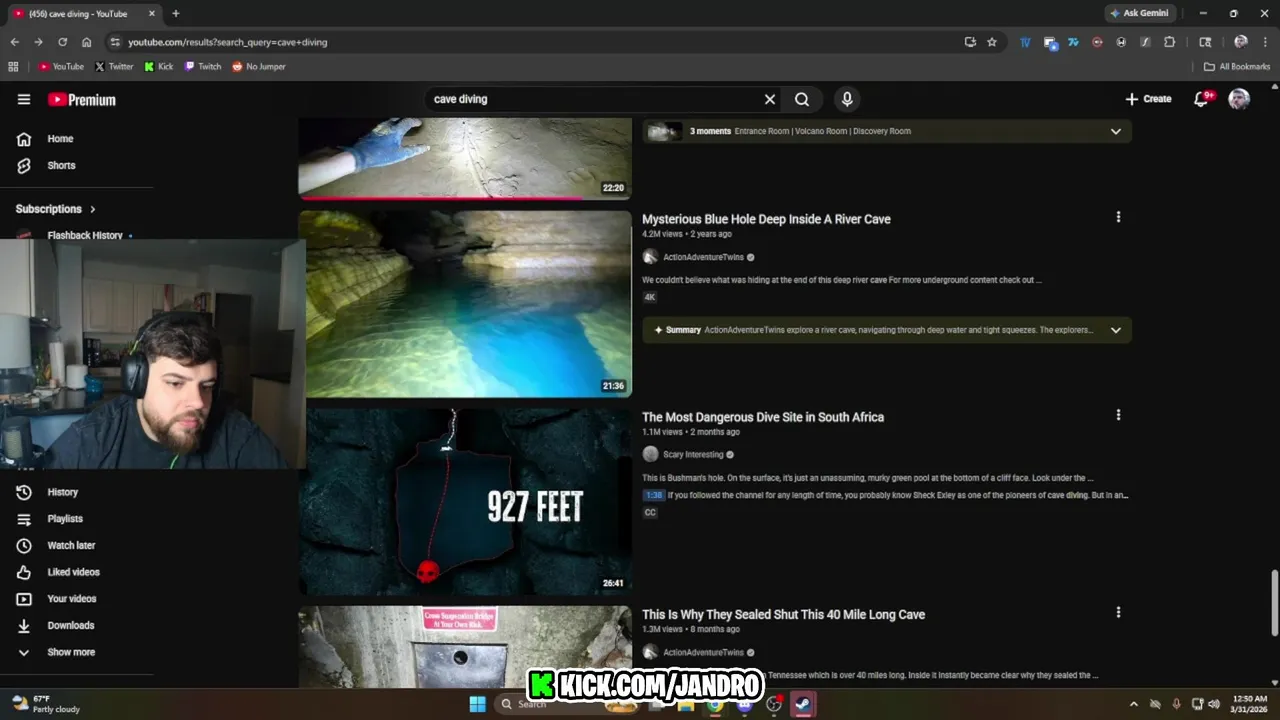Switch to the cave diving YouTube tab
1280x720 pixels.
pos(84,13)
